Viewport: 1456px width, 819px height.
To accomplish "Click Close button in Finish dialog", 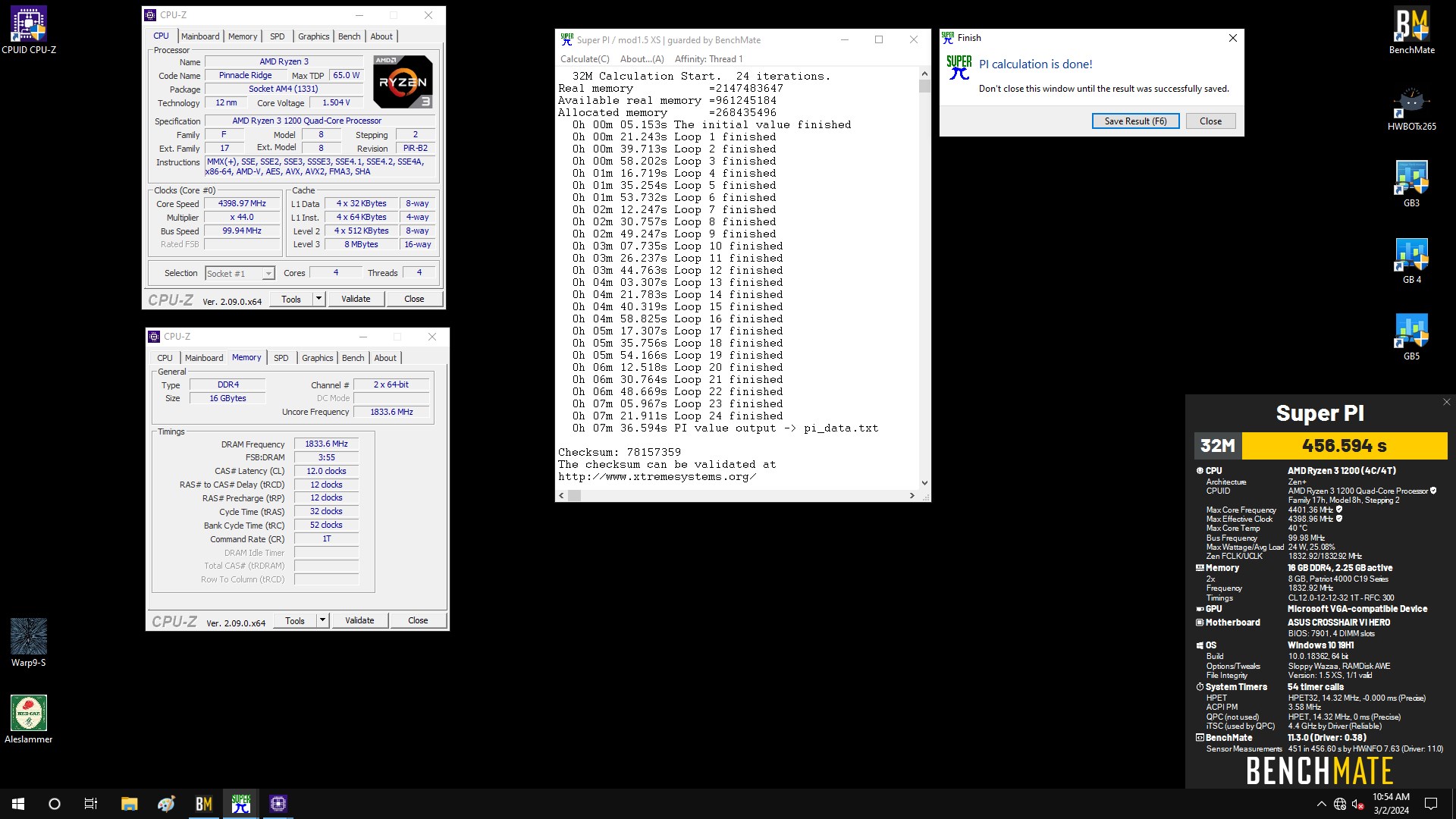I will tap(1210, 121).
